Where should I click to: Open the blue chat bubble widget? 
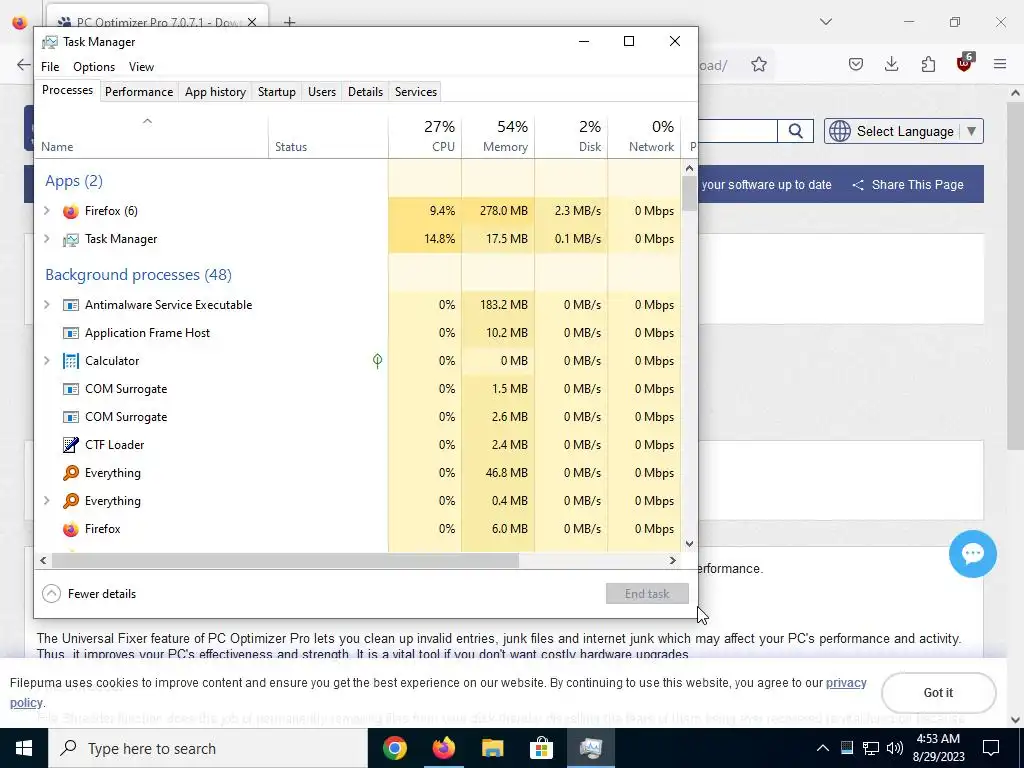[x=972, y=554]
